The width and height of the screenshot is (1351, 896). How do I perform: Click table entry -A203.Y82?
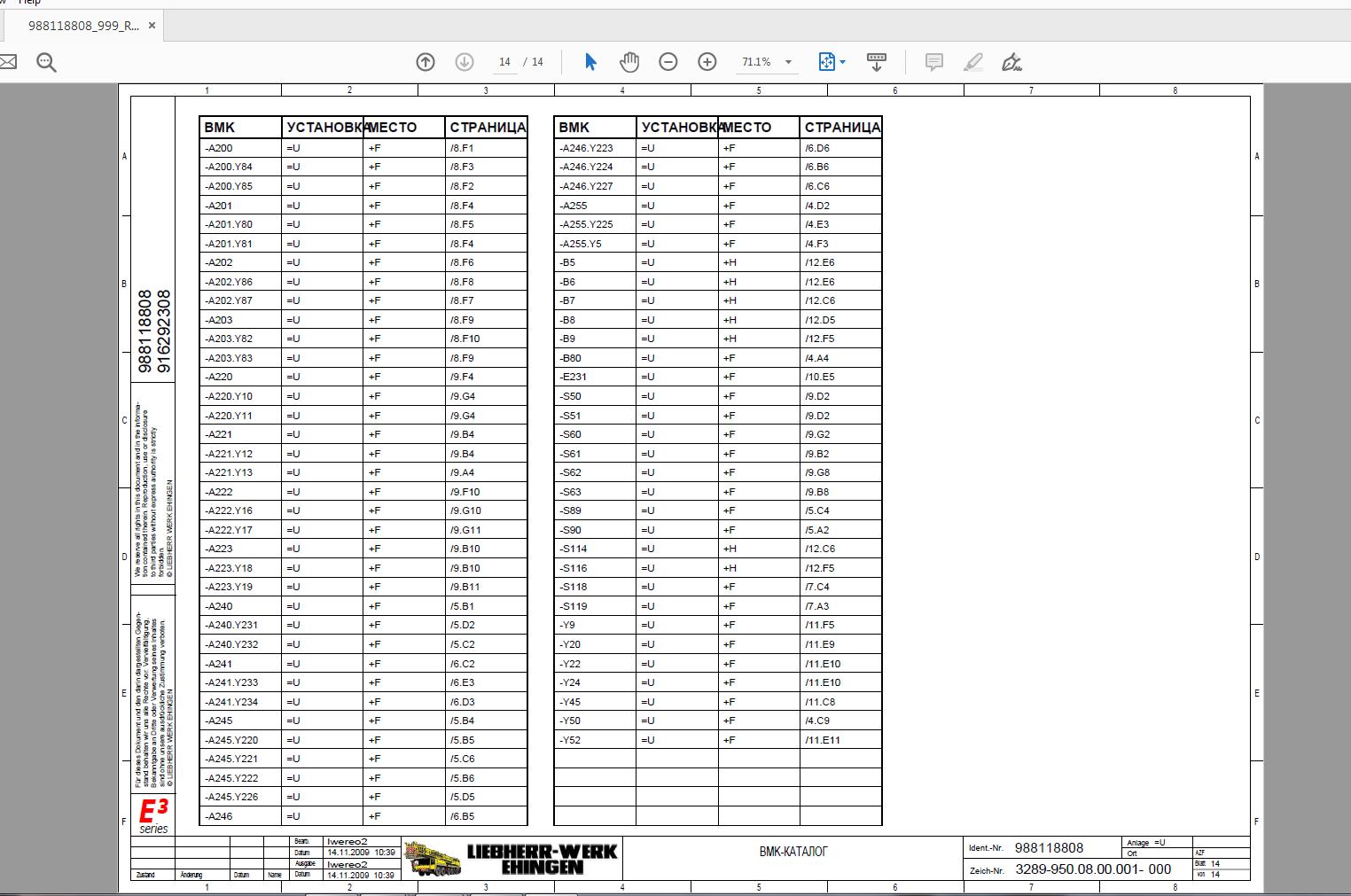pyautogui.click(x=229, y=339)
